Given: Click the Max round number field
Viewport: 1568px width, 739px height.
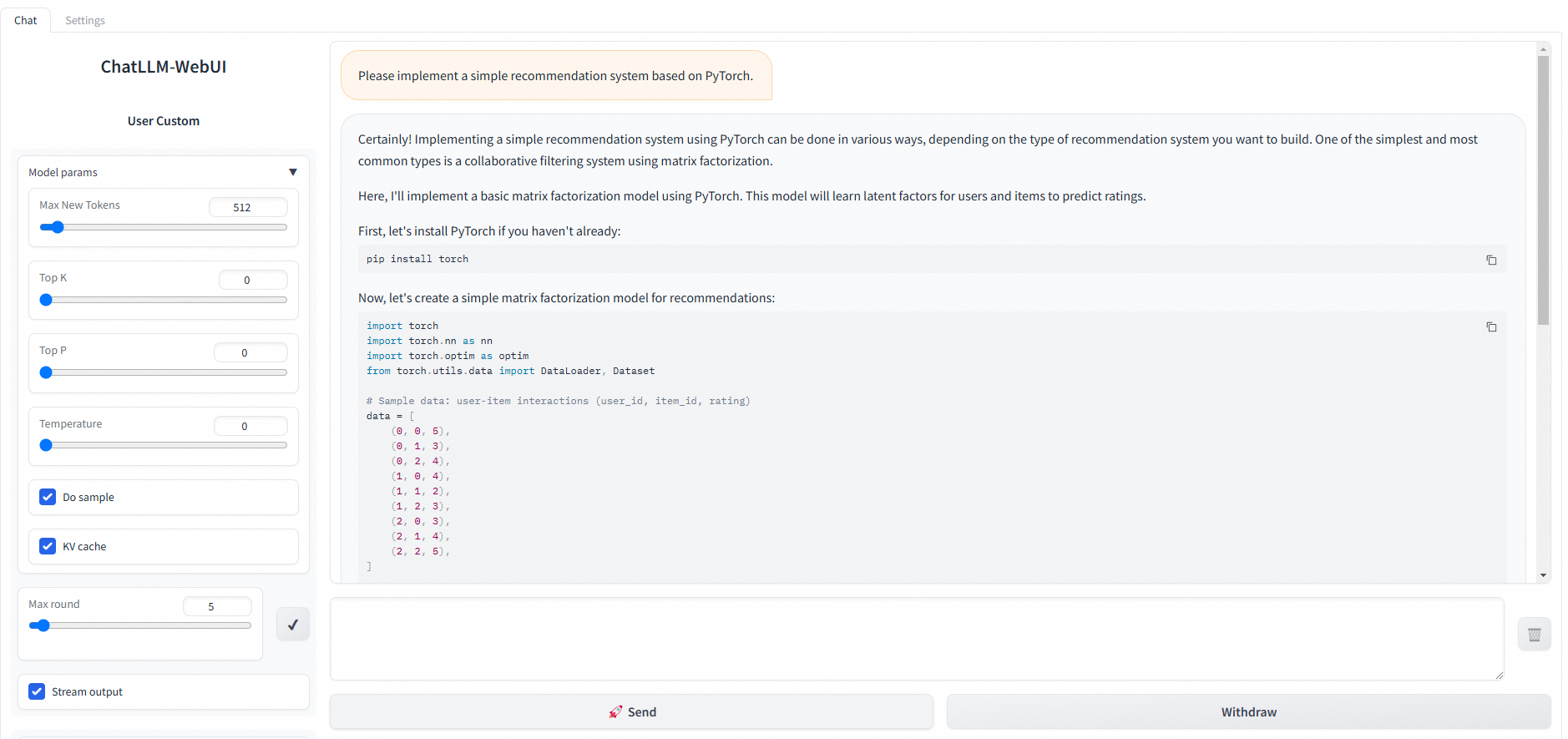Looking at the screenshot, I should coord(217,607).
